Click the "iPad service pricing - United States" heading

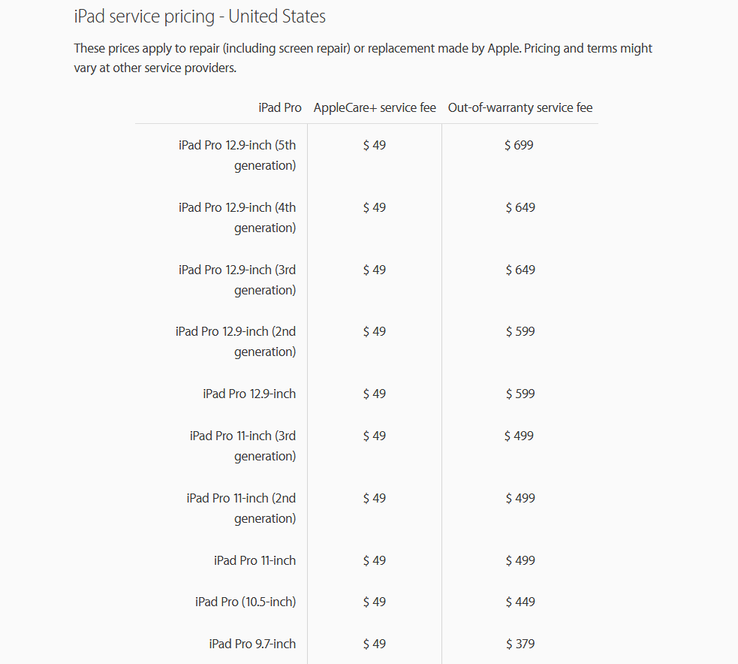pyautogui.click(x=199, y=17)
